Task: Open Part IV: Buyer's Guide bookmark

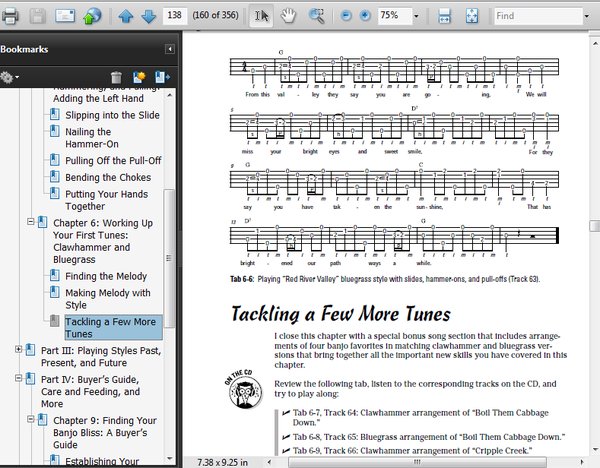Action: pos(90,391)
